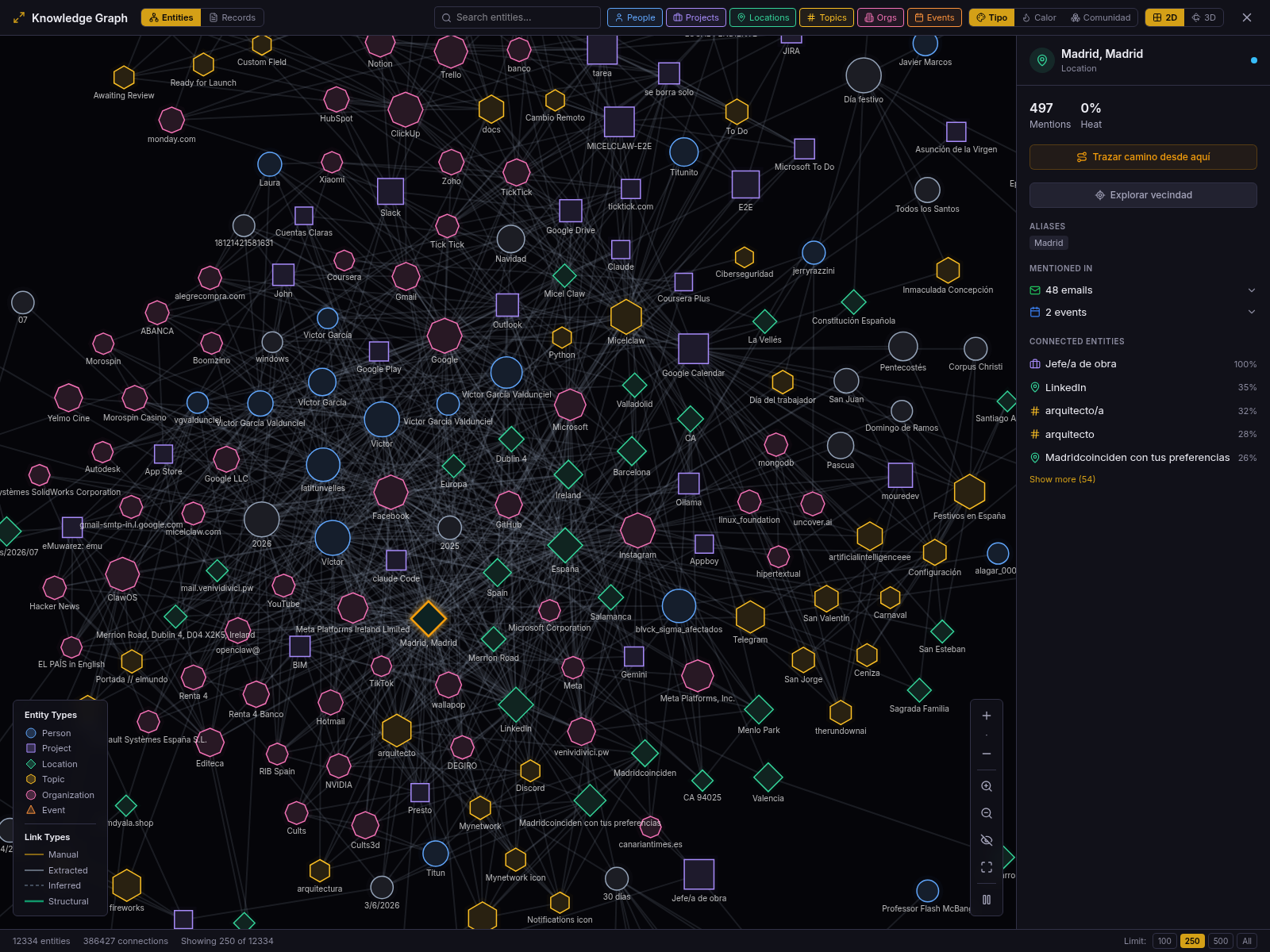This screenshot has height=952, width=1270.
Task: Select the Google organization node
Action: coord(444,336)
